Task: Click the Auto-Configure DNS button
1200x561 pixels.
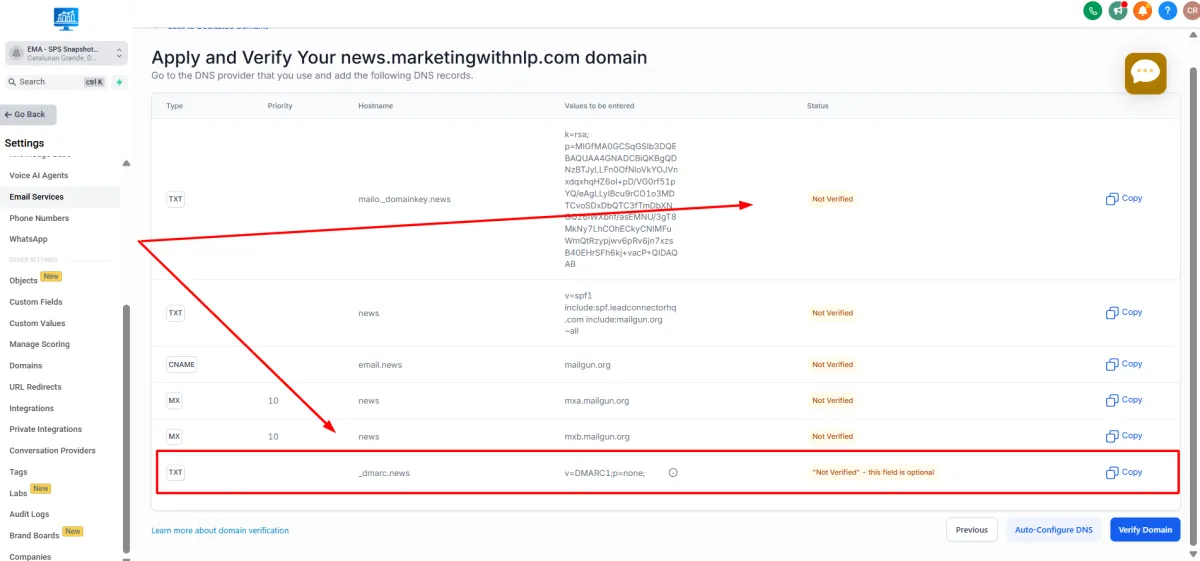Action: point(1054,530)
